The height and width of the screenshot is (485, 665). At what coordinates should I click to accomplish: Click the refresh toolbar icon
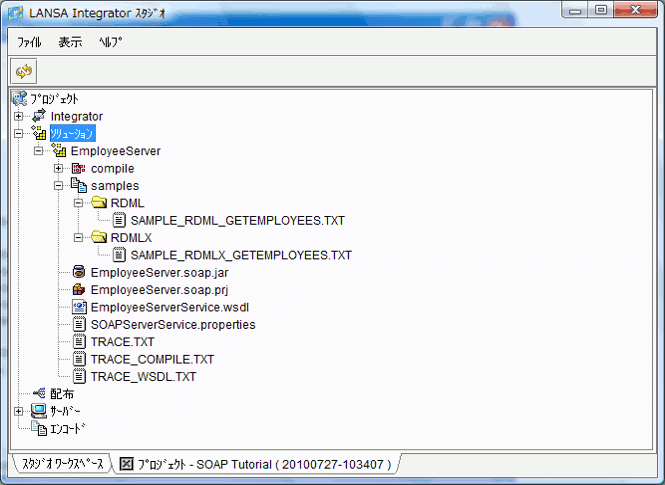24,71
